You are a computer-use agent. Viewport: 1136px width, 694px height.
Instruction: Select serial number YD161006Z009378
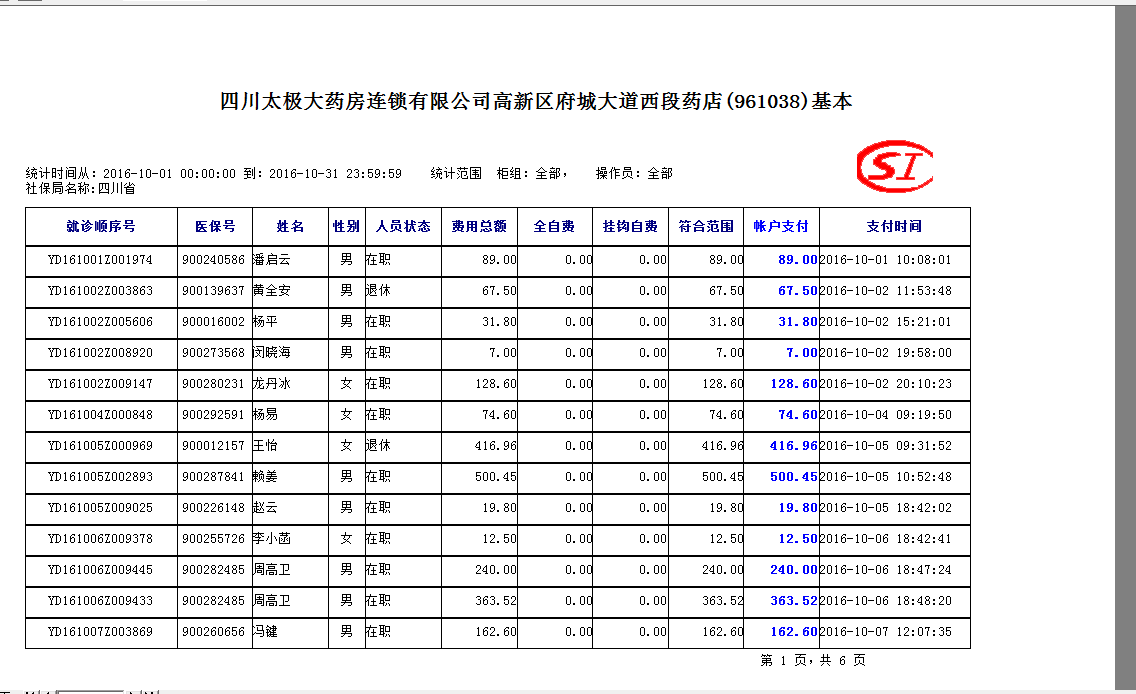[101, 539]
